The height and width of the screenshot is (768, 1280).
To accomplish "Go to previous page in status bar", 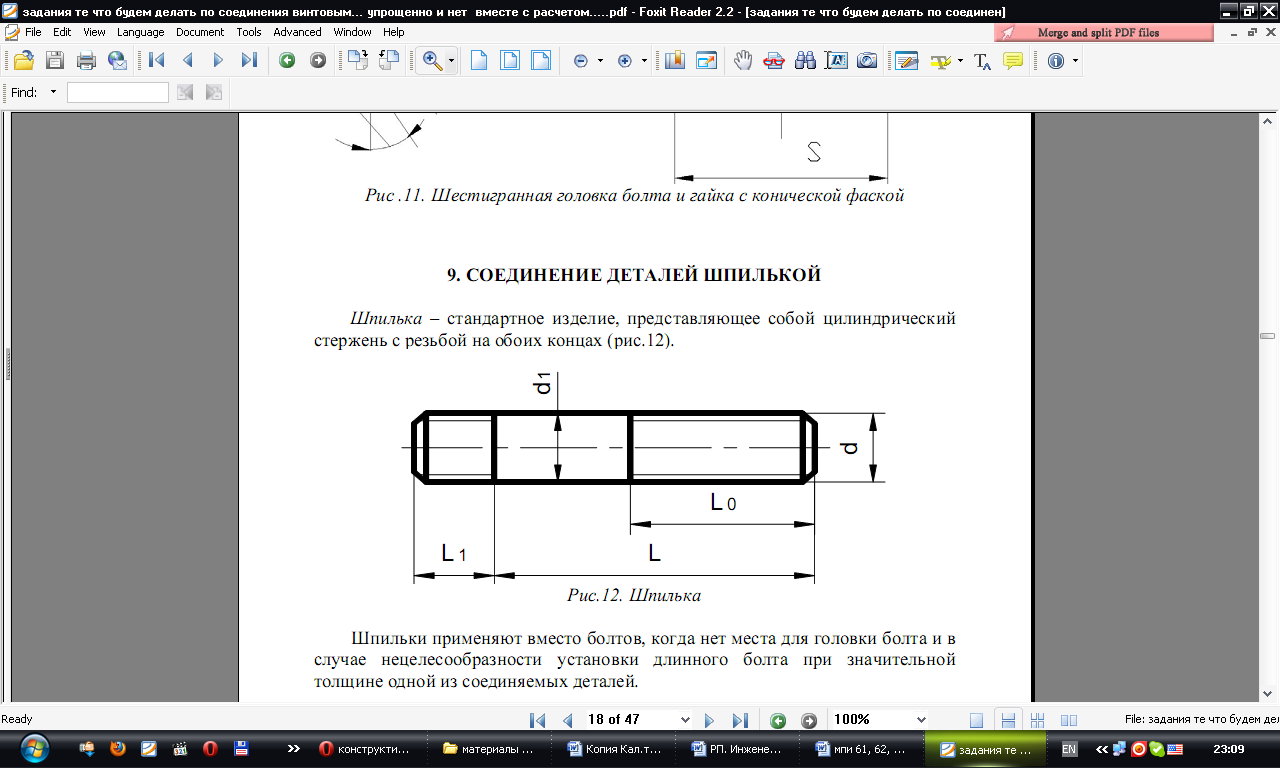I will 568,720.
